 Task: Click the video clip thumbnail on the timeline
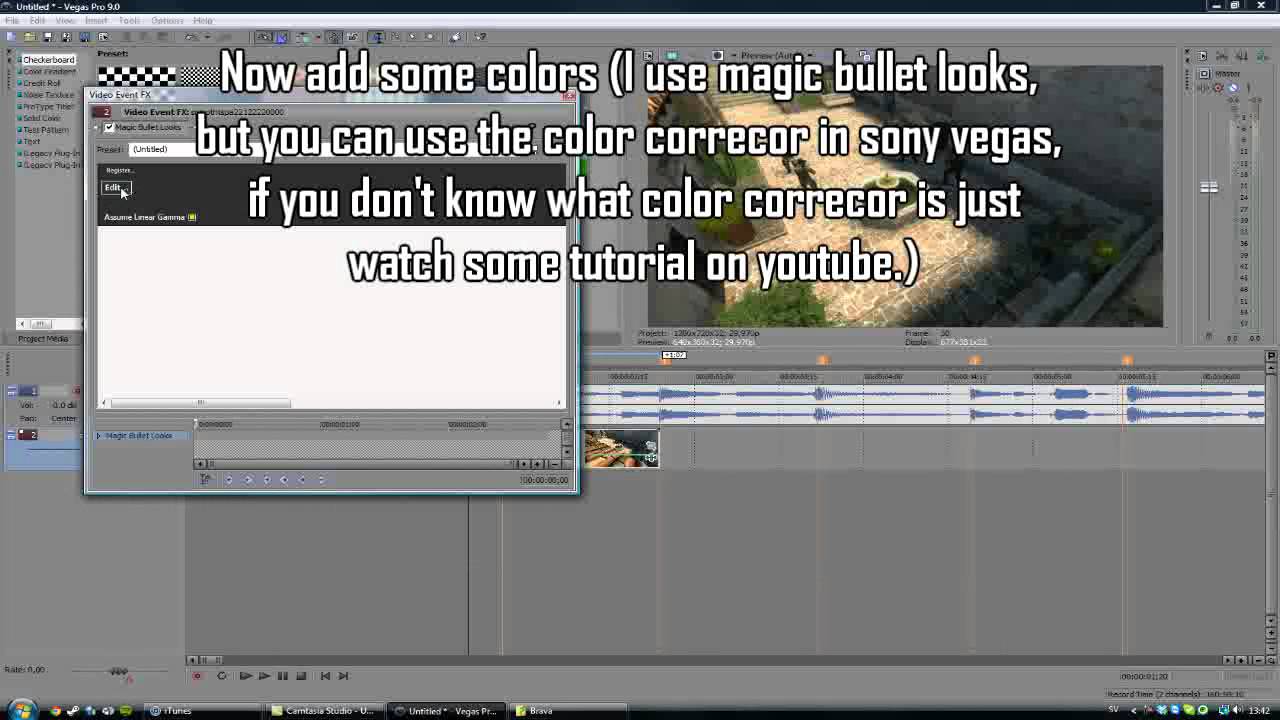coord(621,448)
